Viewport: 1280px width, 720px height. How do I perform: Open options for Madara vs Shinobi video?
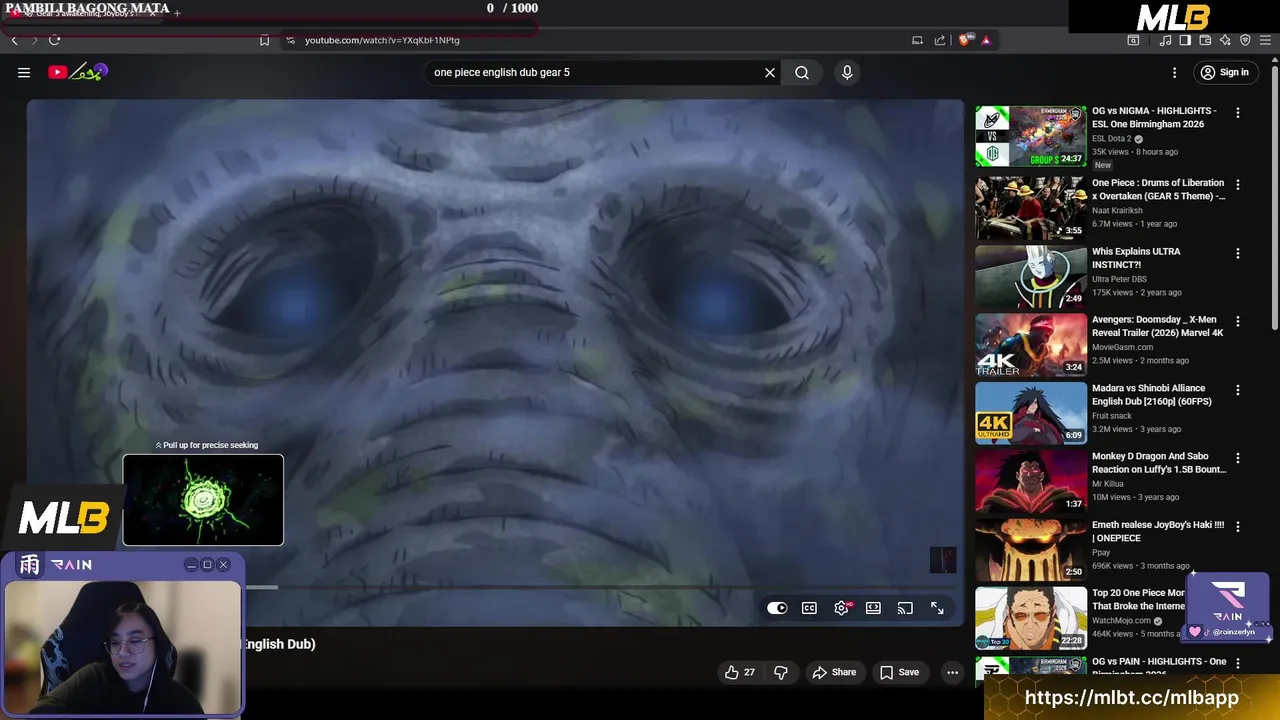[x=1238, y=390]
